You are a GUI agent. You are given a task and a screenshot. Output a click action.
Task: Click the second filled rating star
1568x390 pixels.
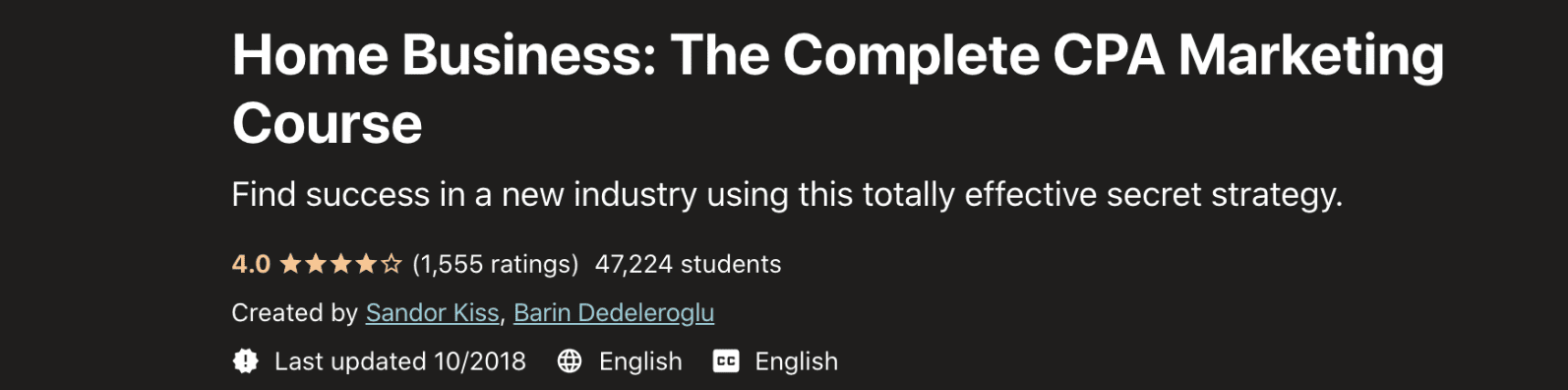click(315, 264)
